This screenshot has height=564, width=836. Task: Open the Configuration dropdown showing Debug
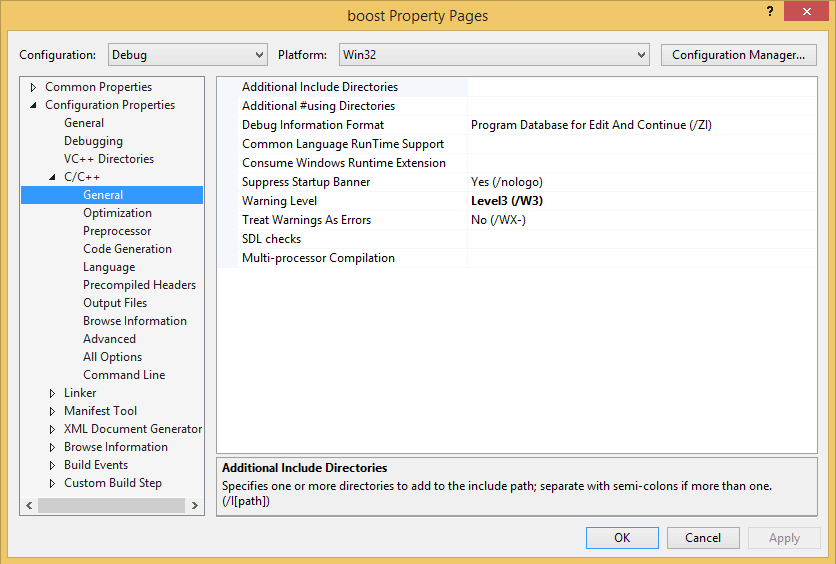(187, 55)
